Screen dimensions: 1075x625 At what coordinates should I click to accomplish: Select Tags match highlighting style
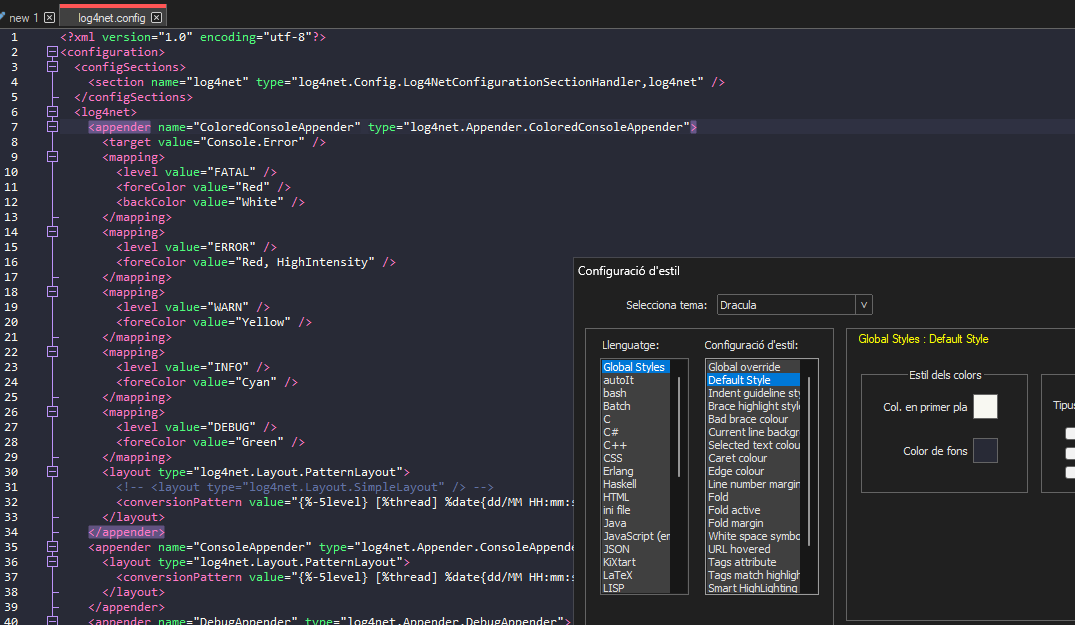(x=753, y=576)
